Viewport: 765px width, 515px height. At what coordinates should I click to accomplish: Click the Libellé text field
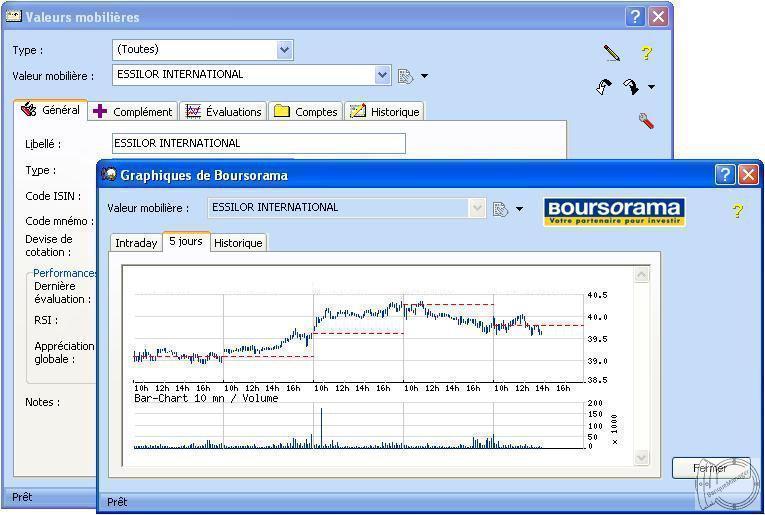click(x=258, y=143)
